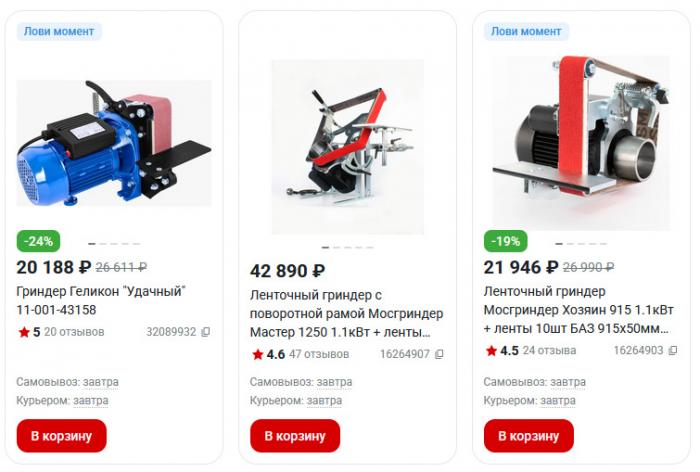The height and width of the screenshot is (472, 700).
Task: Click the 4.5 star rating icon
Action: click(x=491, y=351)
